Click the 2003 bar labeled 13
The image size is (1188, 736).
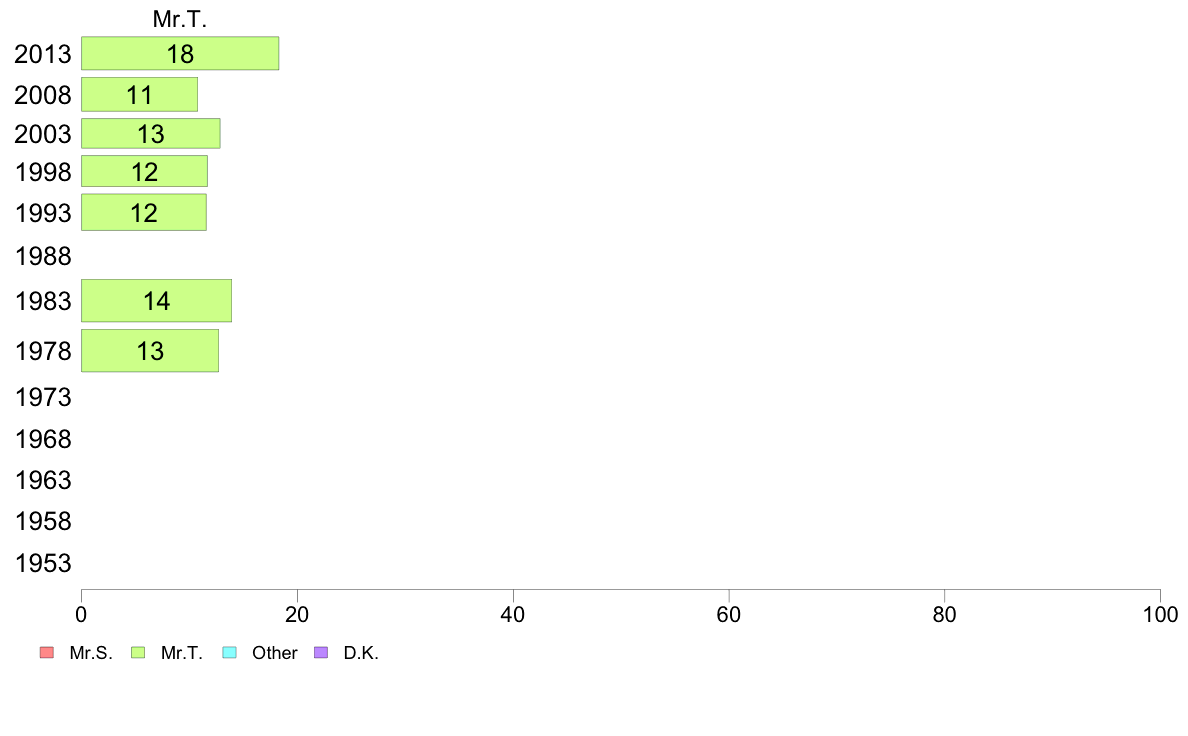[151, 133]
